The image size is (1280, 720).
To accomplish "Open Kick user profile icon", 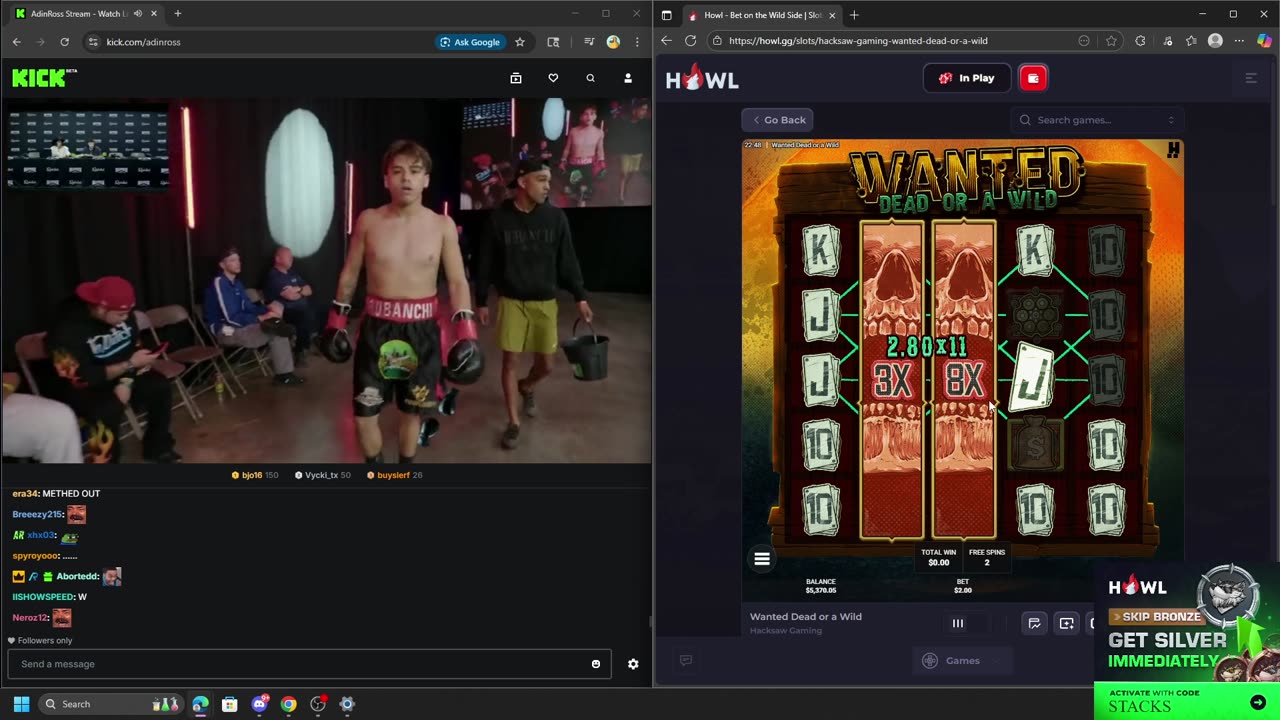I will click(x=628, y=78).
